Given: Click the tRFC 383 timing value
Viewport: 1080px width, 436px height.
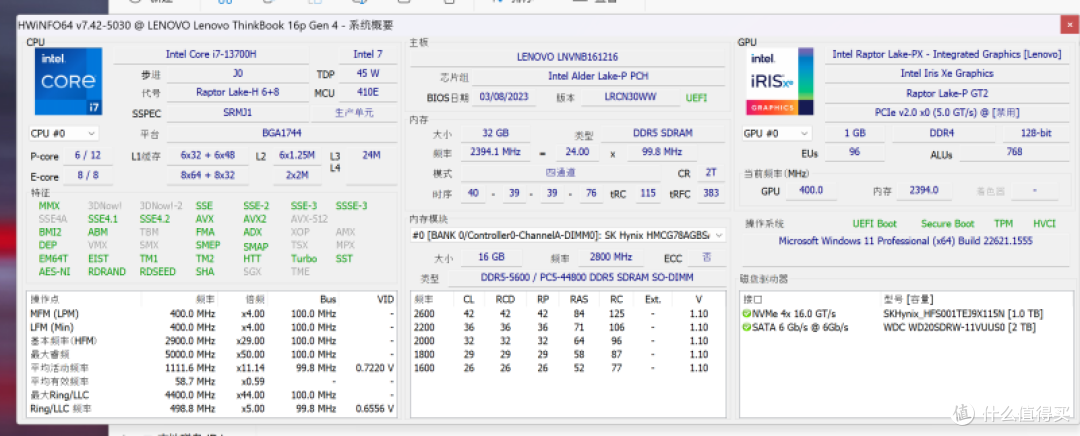Looking at the screenshot, I should [x=712, y=194].
